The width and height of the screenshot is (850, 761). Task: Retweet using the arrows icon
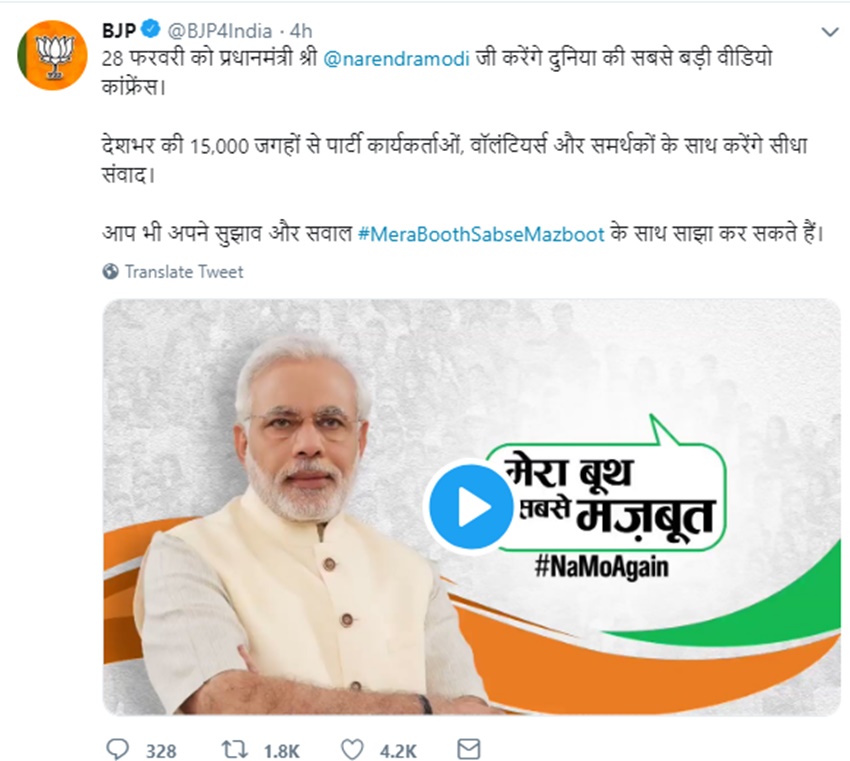coord(235,750)
